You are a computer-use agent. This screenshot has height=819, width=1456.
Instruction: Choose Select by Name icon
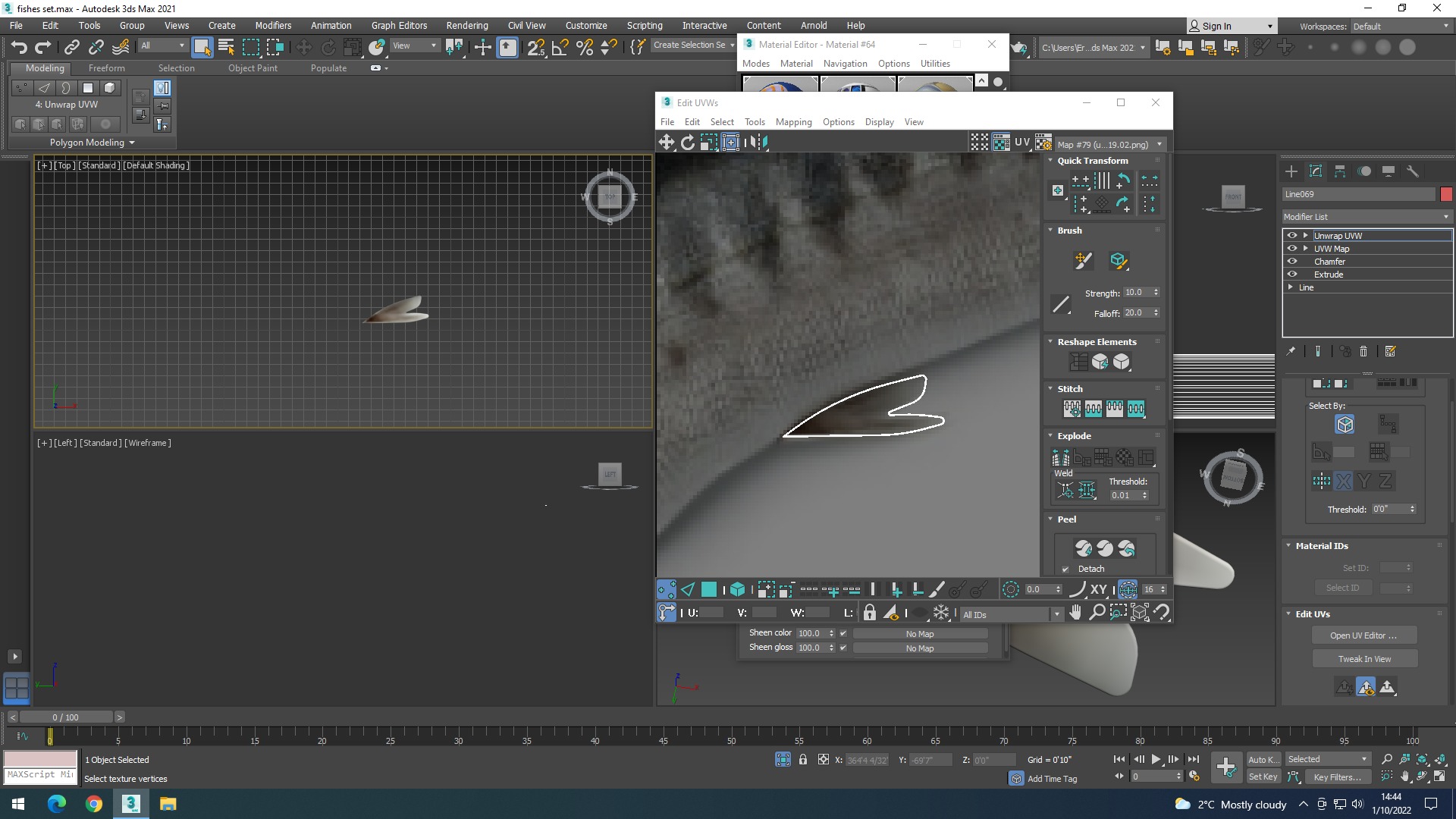(x=226, y=47)
